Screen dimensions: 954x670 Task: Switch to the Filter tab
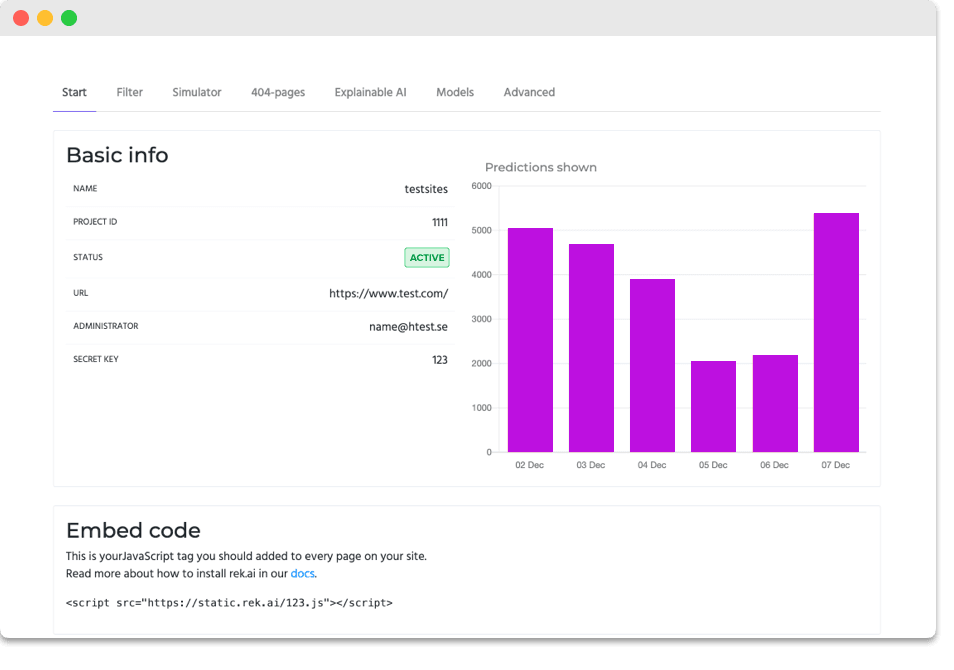click(x=130, y=92)
